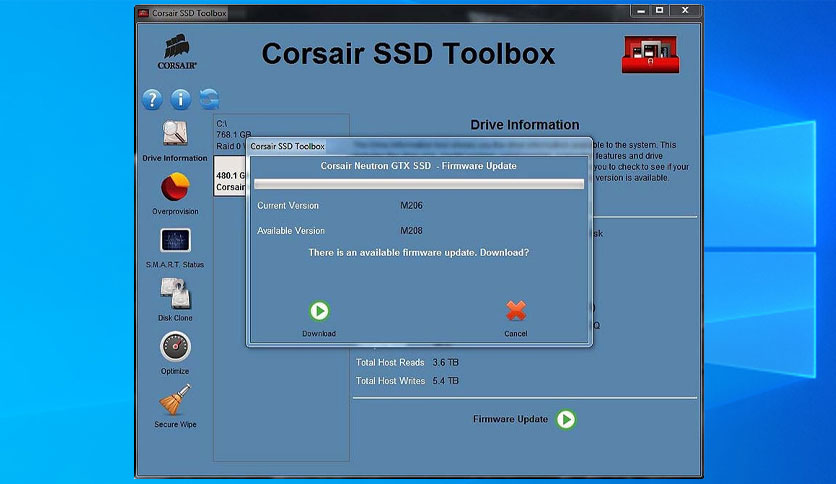Click the green Download arrow in dialog
Screen dimensions: 836x484
point(319,311)
